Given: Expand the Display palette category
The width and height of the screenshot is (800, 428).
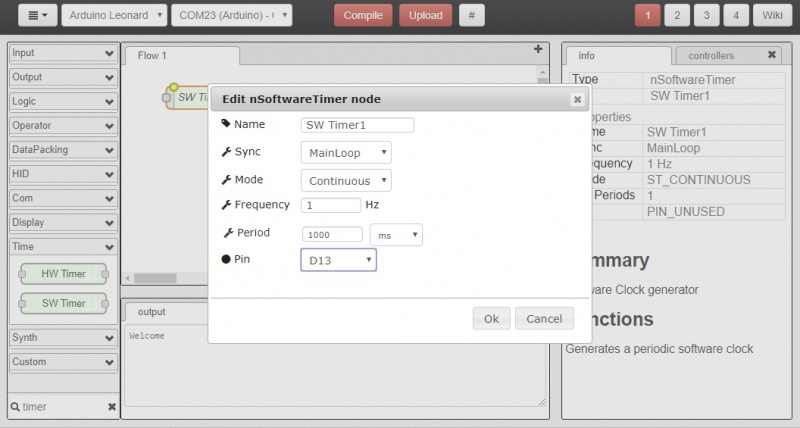Looking at the screenshot, I should click(x=63, y=222).
